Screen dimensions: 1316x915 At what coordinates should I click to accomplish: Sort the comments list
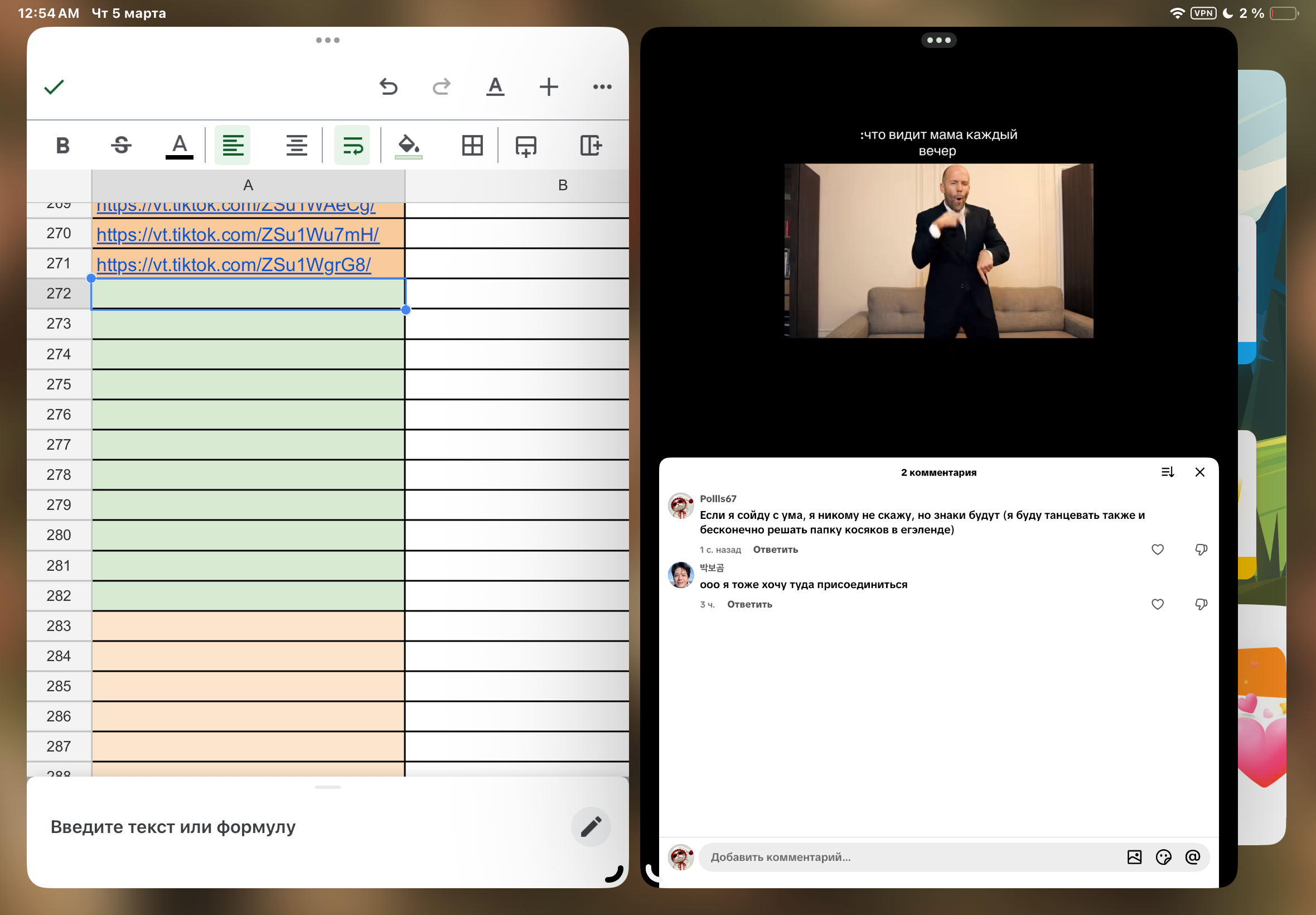pos(1168,472)
